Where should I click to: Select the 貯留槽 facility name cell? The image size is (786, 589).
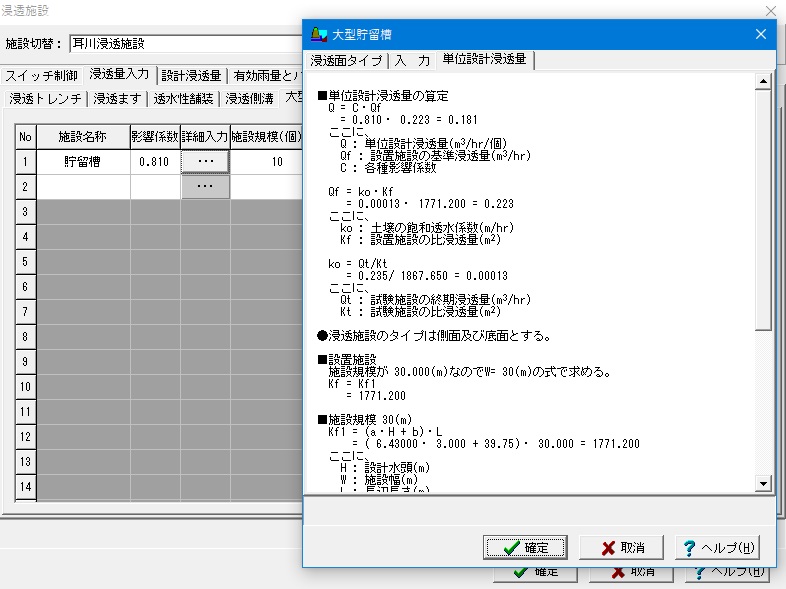83,161
